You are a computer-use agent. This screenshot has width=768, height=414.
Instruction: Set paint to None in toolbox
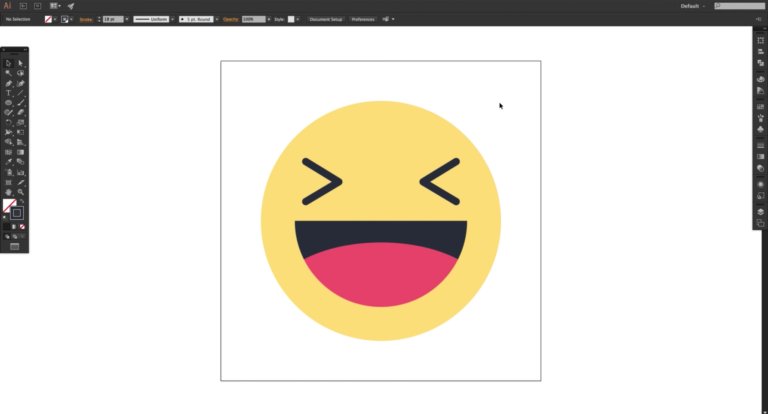point(22,227)
